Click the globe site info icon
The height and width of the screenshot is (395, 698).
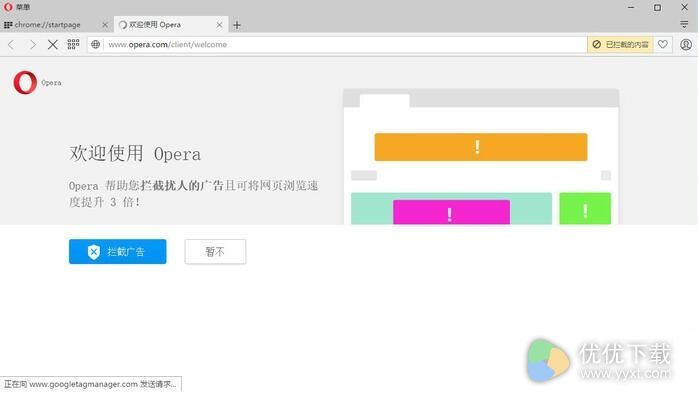click(95, 45)
